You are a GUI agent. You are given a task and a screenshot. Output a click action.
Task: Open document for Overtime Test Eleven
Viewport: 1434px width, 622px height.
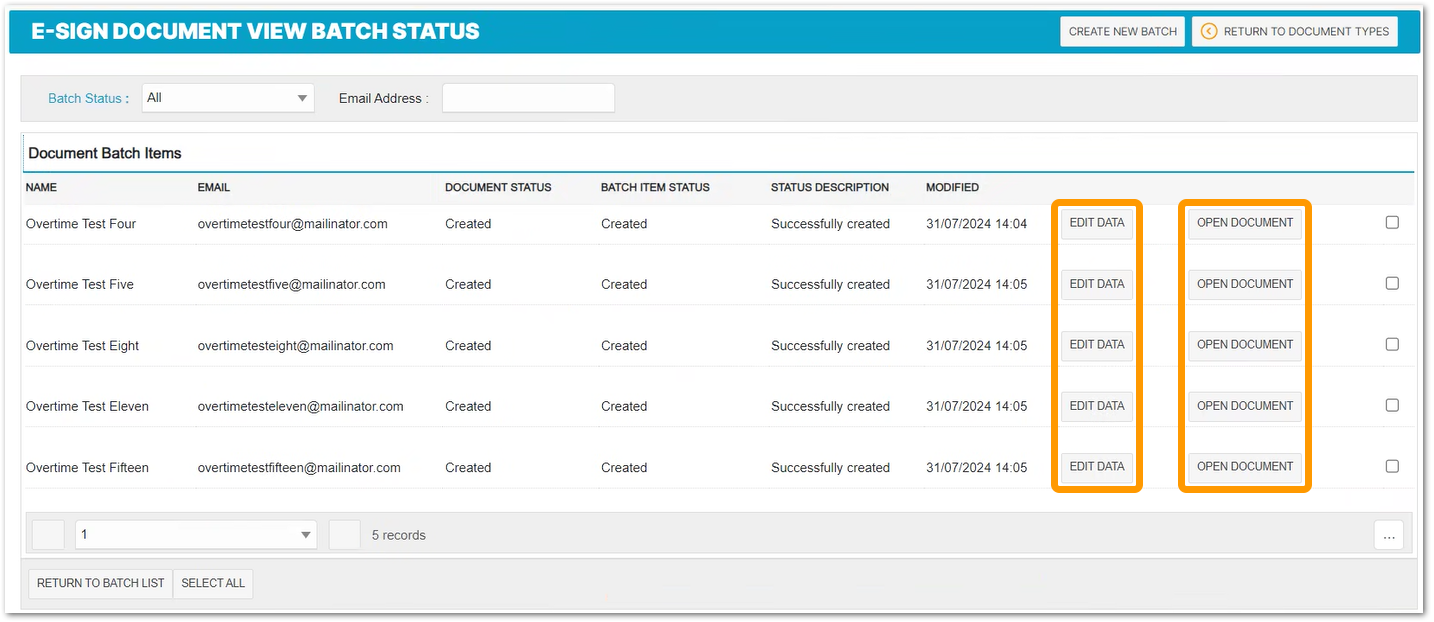coord(1245,406)
